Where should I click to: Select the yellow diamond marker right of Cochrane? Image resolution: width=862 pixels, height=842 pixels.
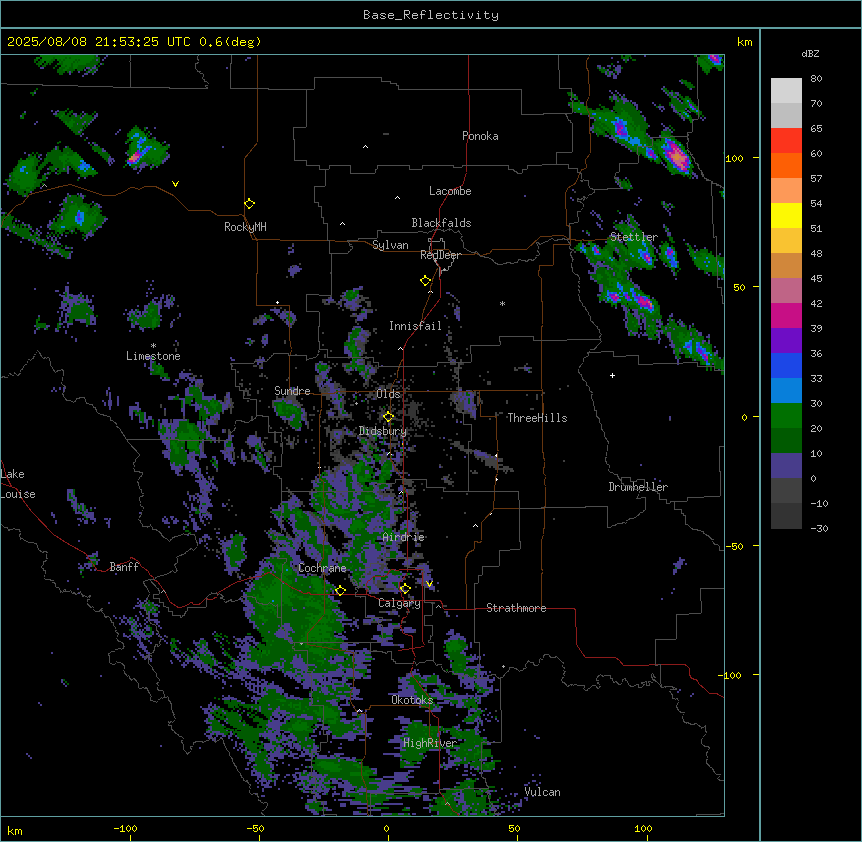340,590
